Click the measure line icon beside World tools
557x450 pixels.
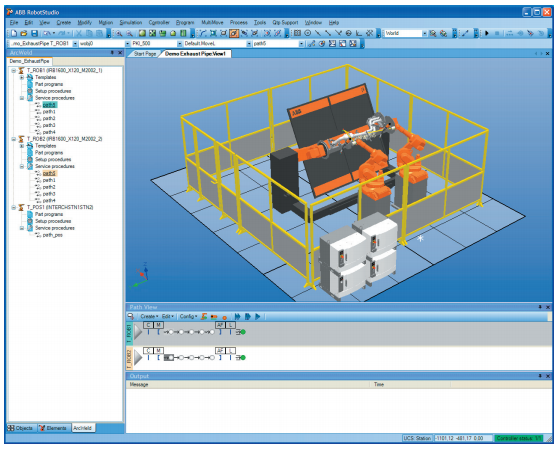click(465, 33)
